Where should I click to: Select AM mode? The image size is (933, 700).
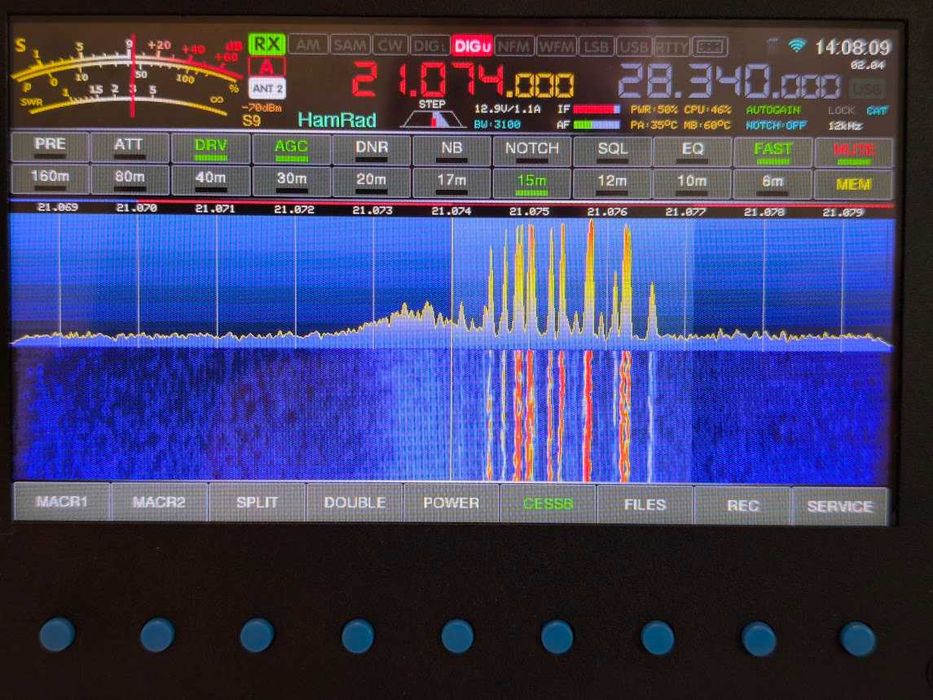tap(308, 45)
